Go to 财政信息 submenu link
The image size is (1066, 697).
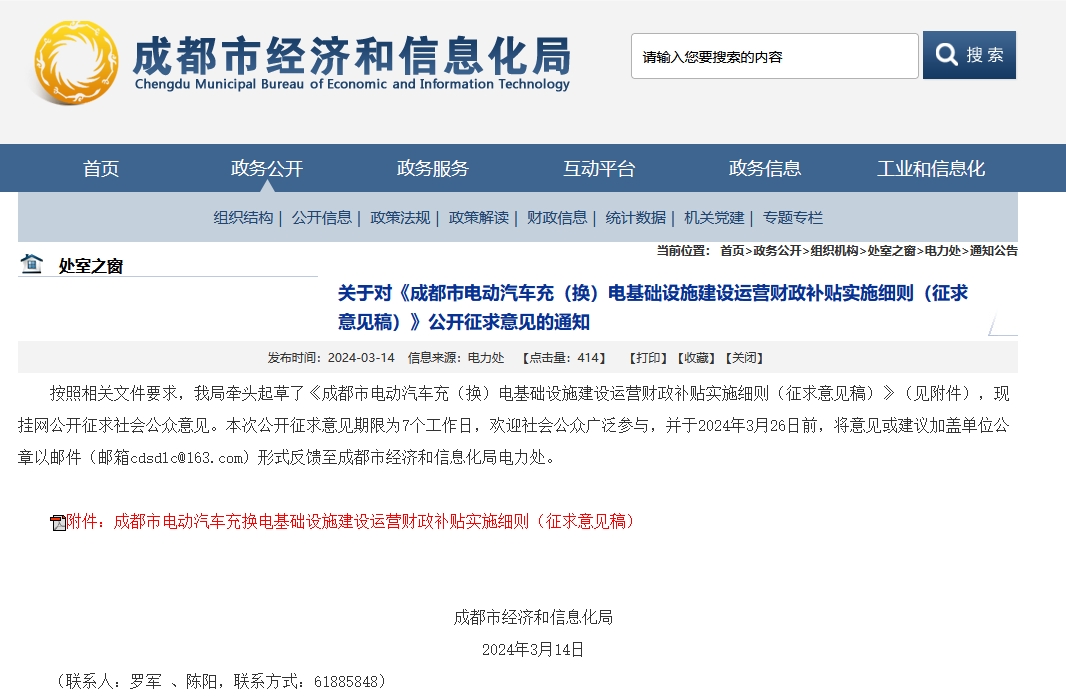[x=557, y=217]
